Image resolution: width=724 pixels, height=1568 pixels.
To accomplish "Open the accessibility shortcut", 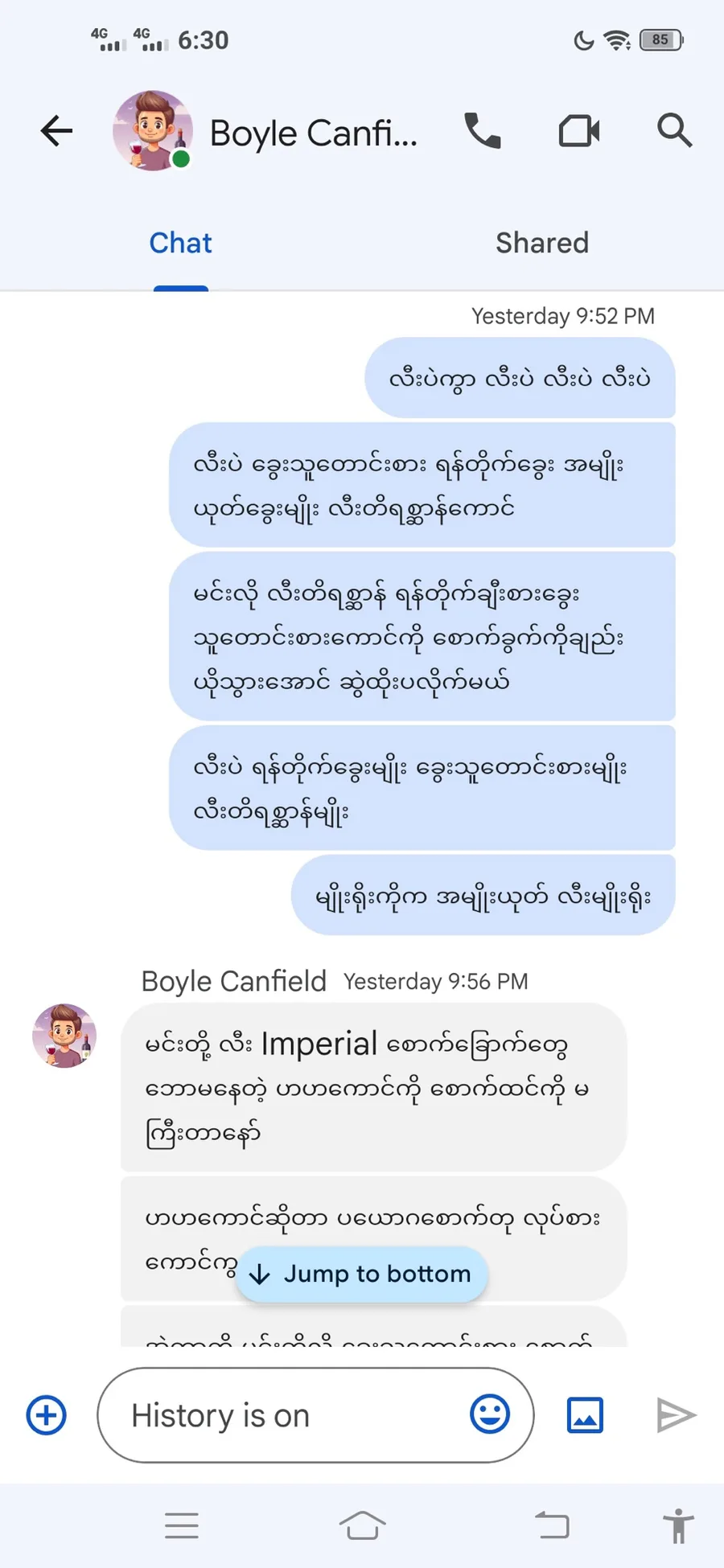I will [678, 1525].
